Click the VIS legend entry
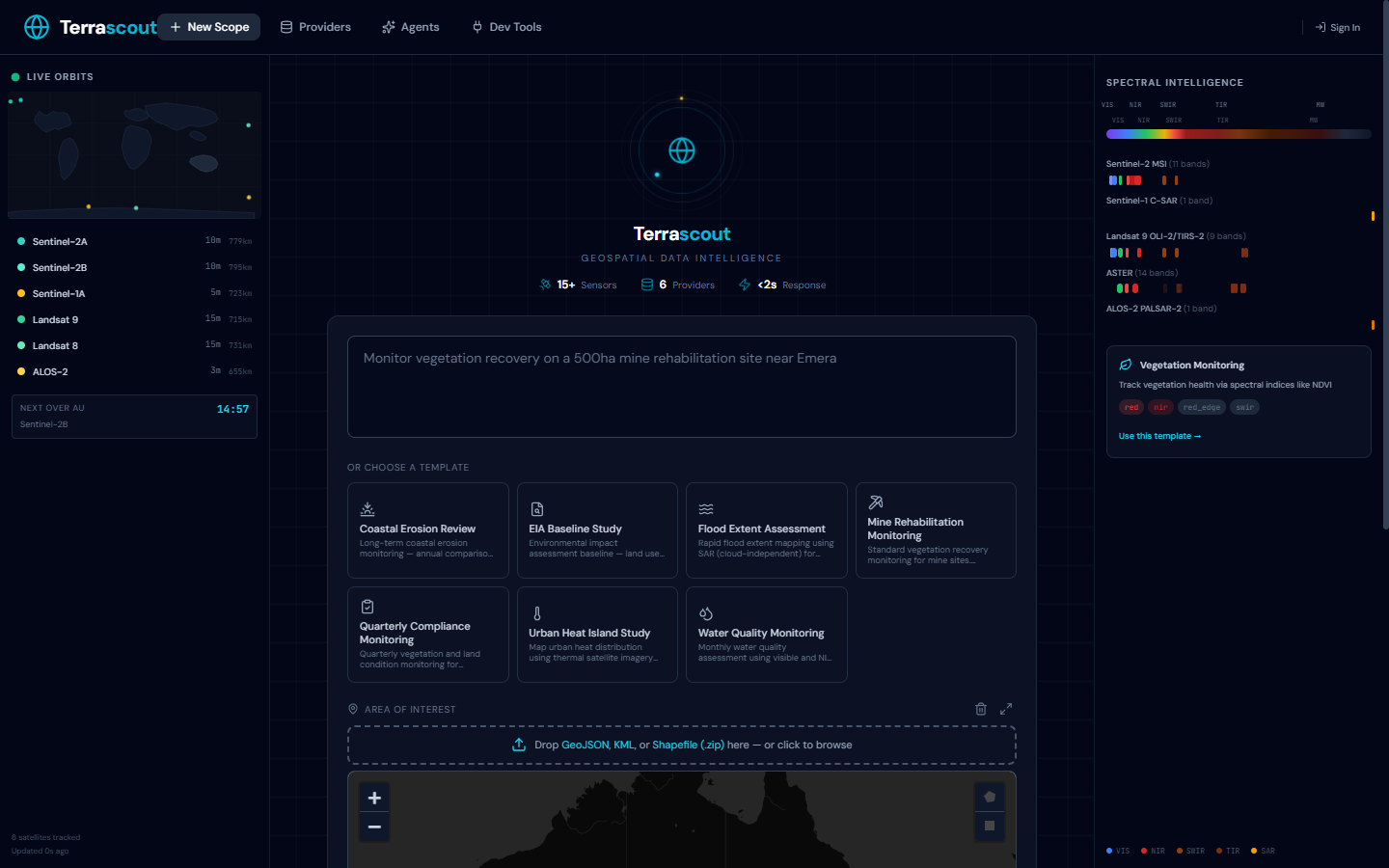The height and width of the screenshot is (868, 1389). tap(1118, 851)
